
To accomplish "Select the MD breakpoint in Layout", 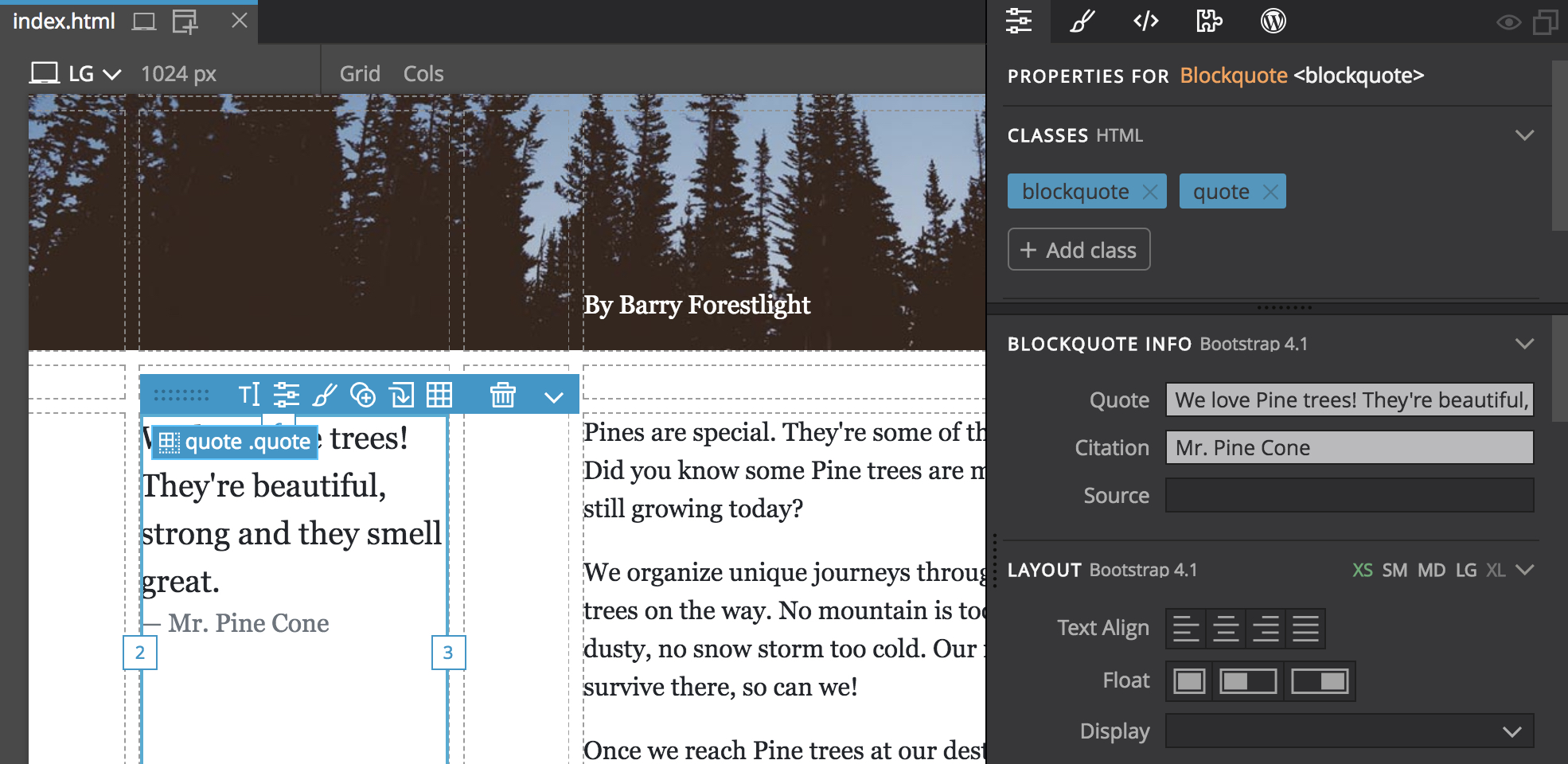I will tap(1431, 571).
